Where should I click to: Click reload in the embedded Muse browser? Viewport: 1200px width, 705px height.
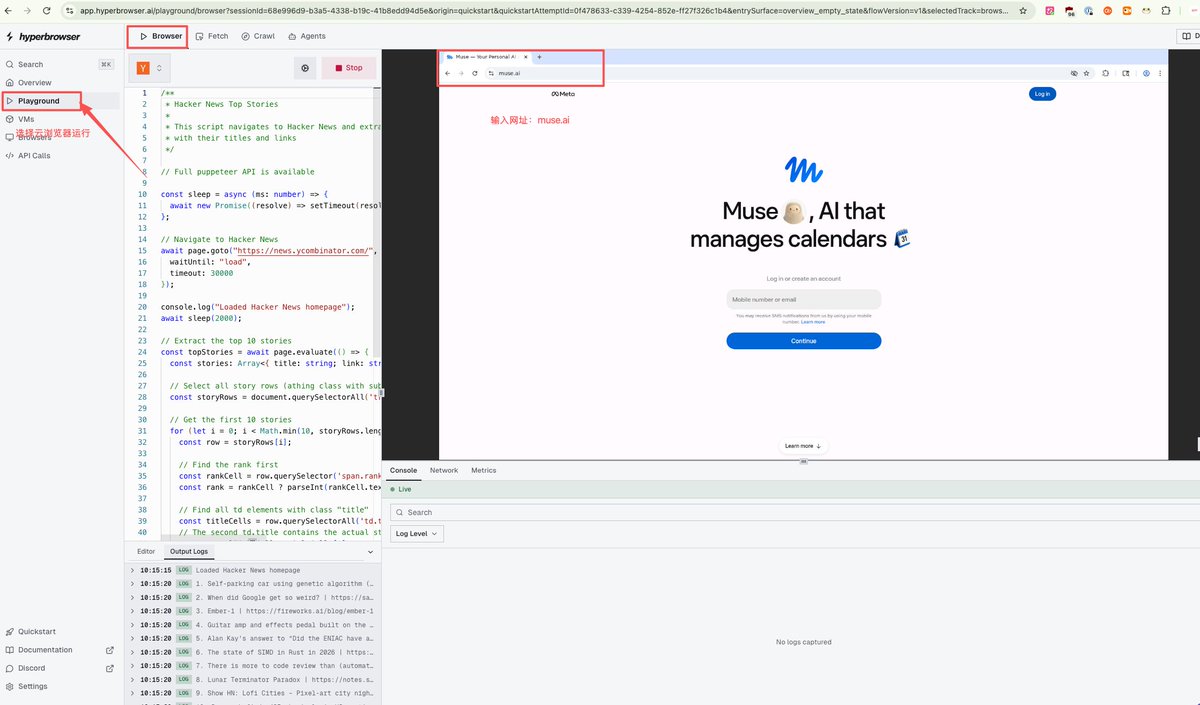(x=475, y=73)
